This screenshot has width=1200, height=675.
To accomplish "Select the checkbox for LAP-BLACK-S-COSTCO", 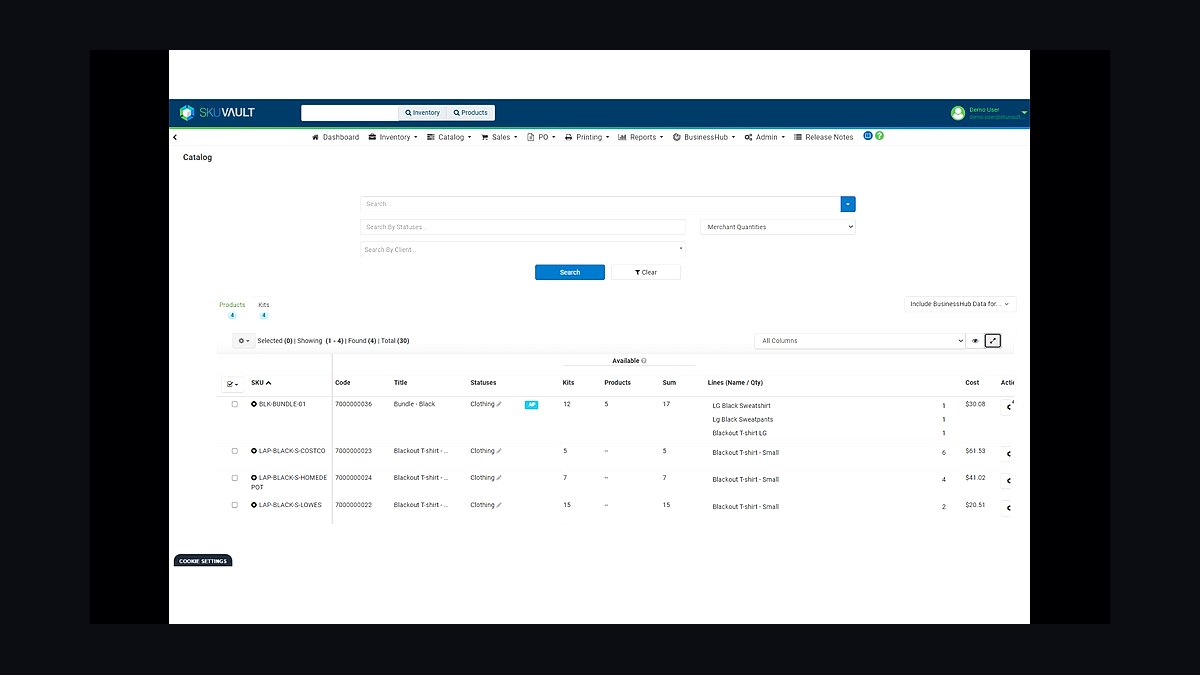I will coord(235,451).
